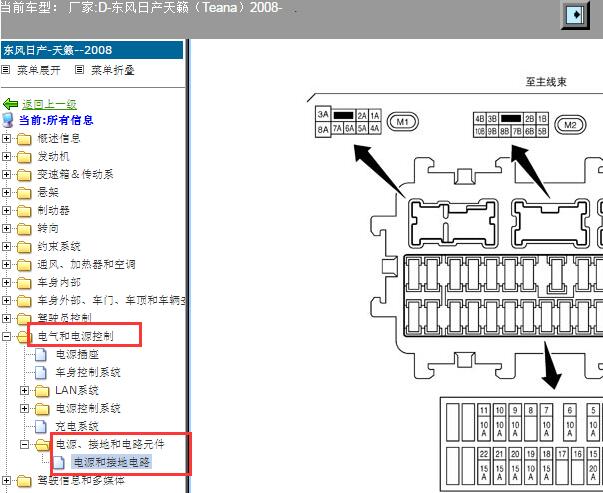This screenshot has height=493, width=603.
Task: Click the 悬架 folder icon
Action: 24,193
